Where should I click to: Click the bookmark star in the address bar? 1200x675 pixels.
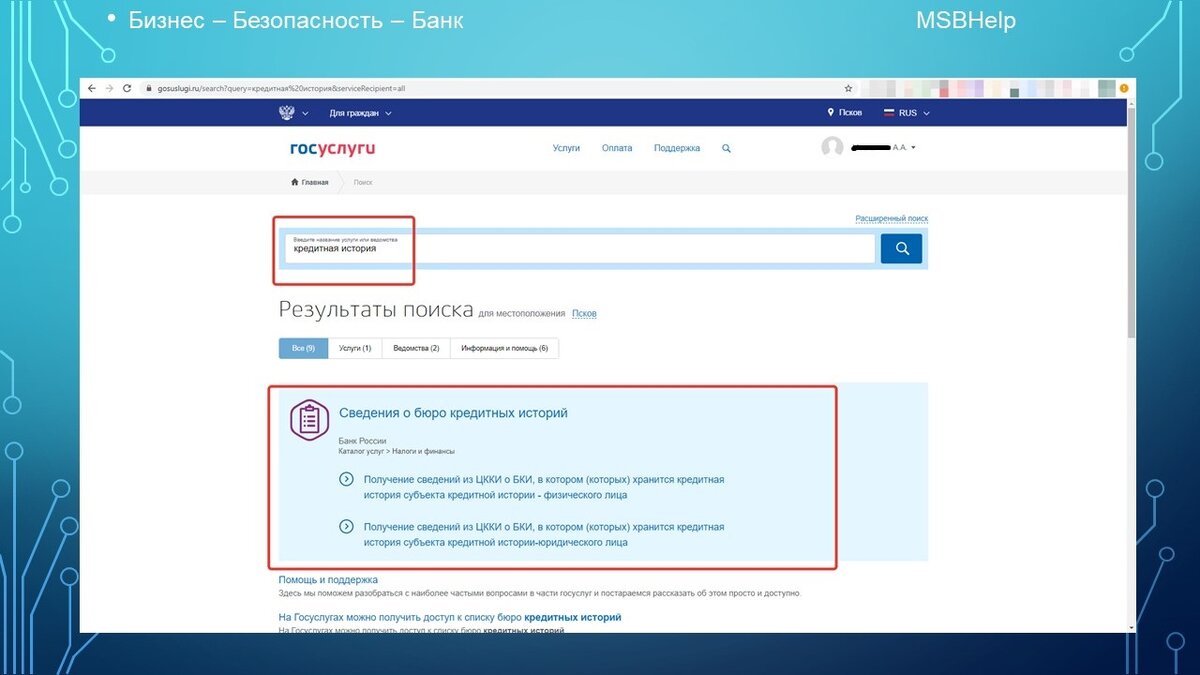coord(847,87)
